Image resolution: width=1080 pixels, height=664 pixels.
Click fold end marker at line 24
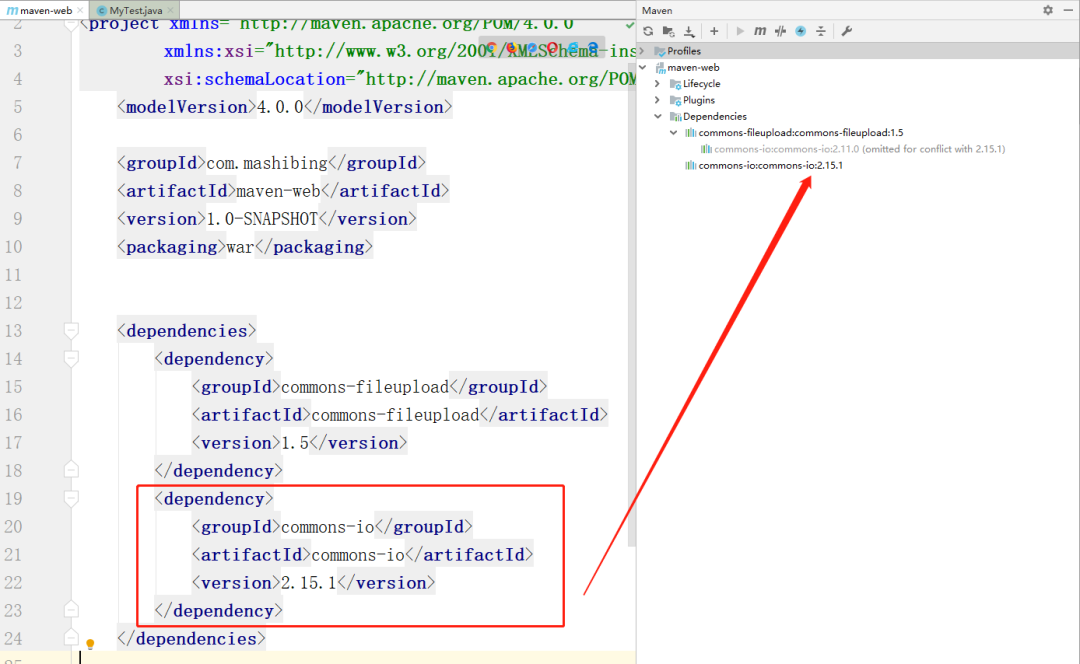coord(71,639)
